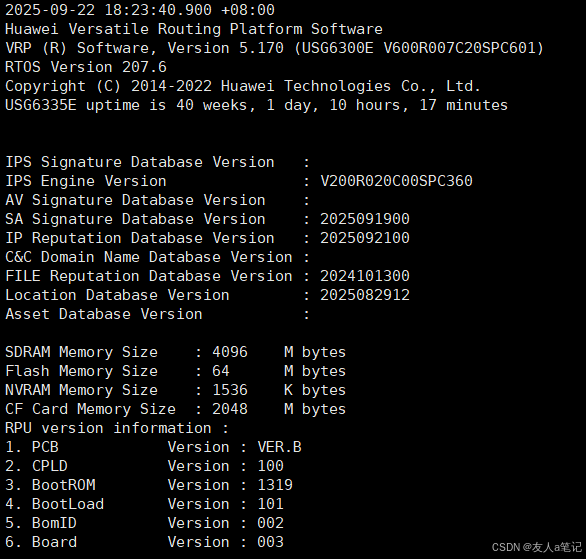Click BootLoad version value 101
Screen dimensions: 586x559
pos(271,504)
